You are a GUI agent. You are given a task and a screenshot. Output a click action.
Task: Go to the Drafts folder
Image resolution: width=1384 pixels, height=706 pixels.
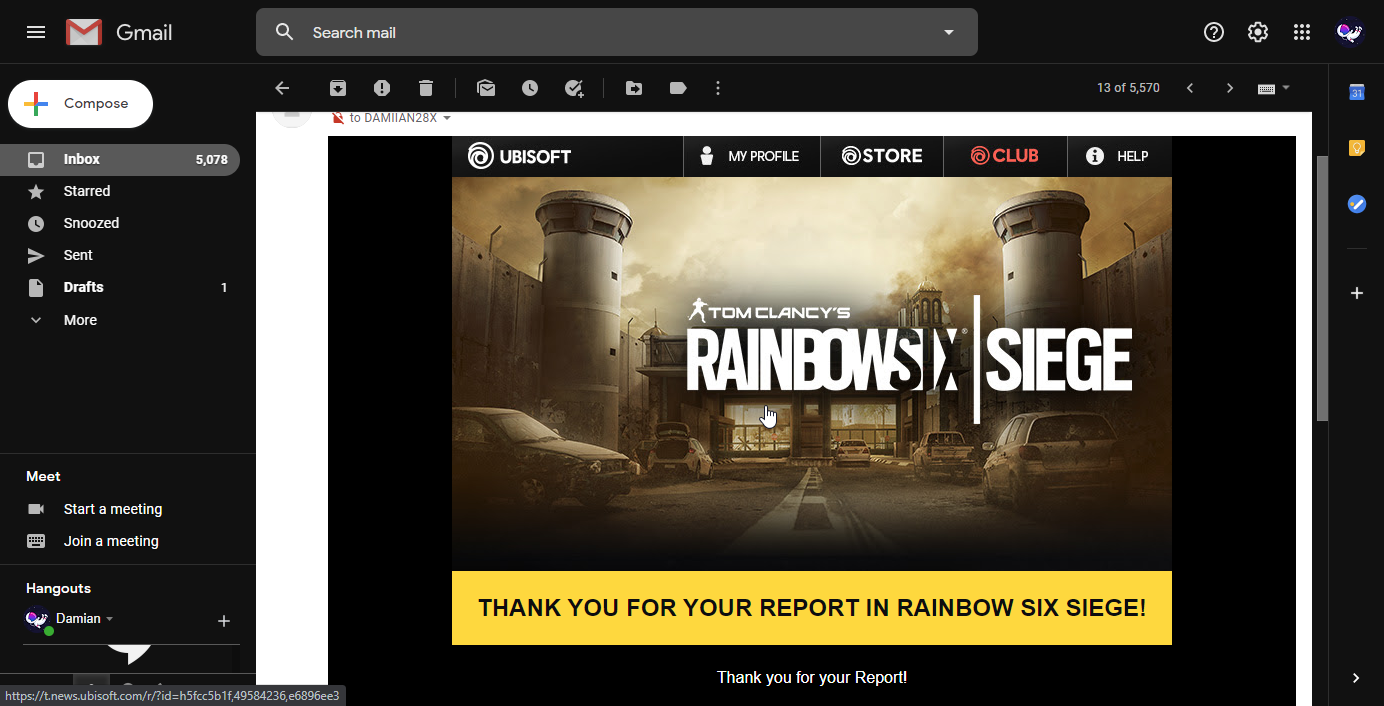pos(83,287)
